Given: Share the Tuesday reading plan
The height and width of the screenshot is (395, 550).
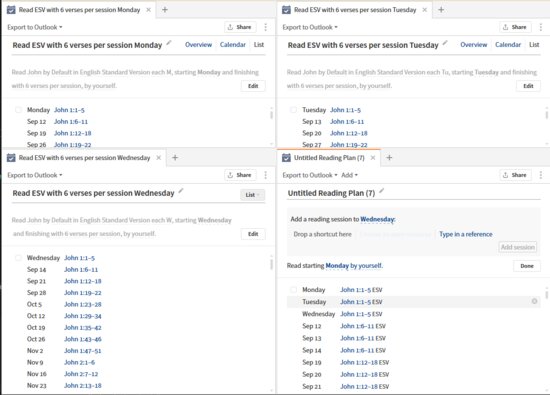Looking at the screenshot, I should [515, 27].
